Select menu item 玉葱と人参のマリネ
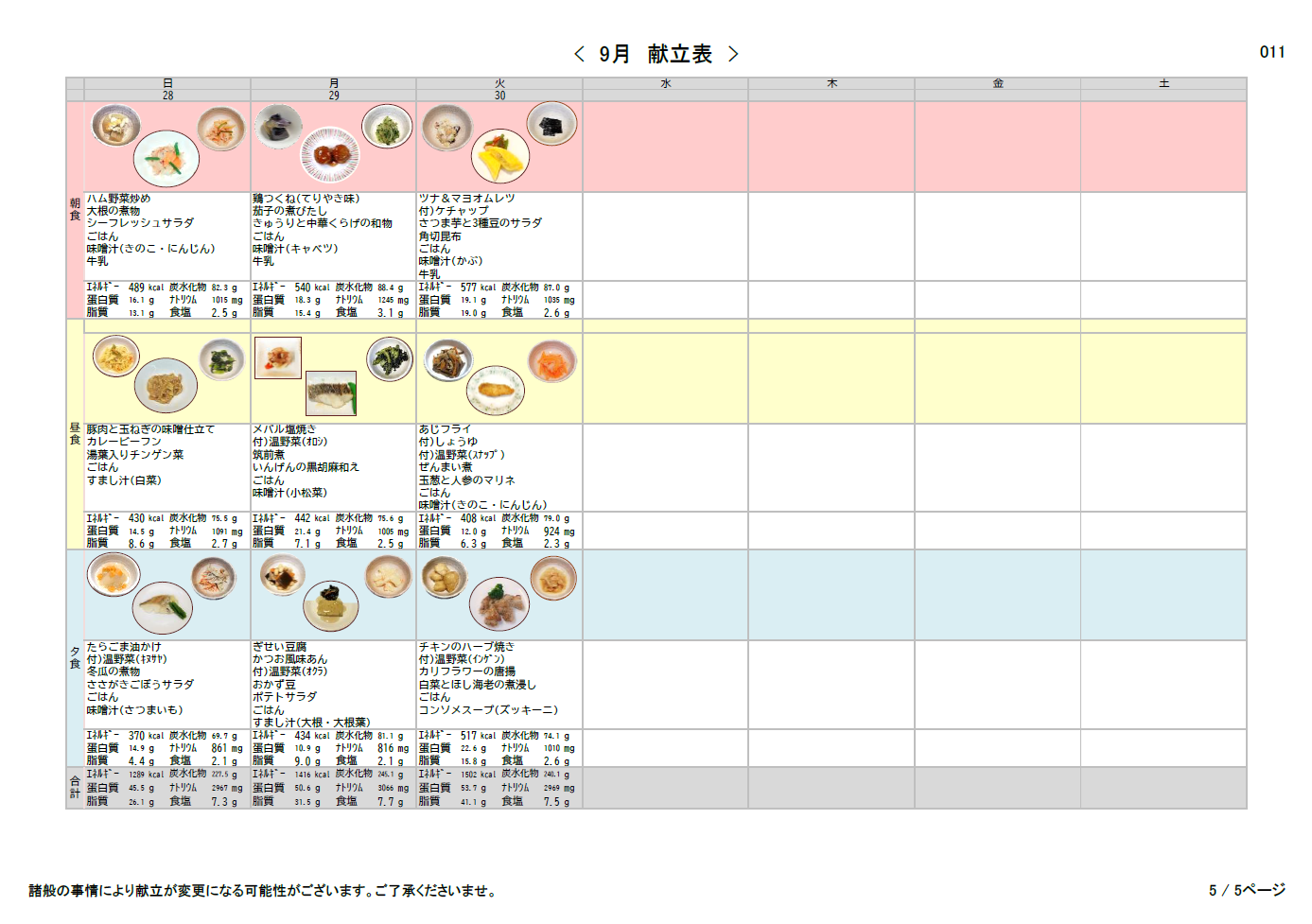Viewport: 1312px width, 924px height. tap(466, 480)
